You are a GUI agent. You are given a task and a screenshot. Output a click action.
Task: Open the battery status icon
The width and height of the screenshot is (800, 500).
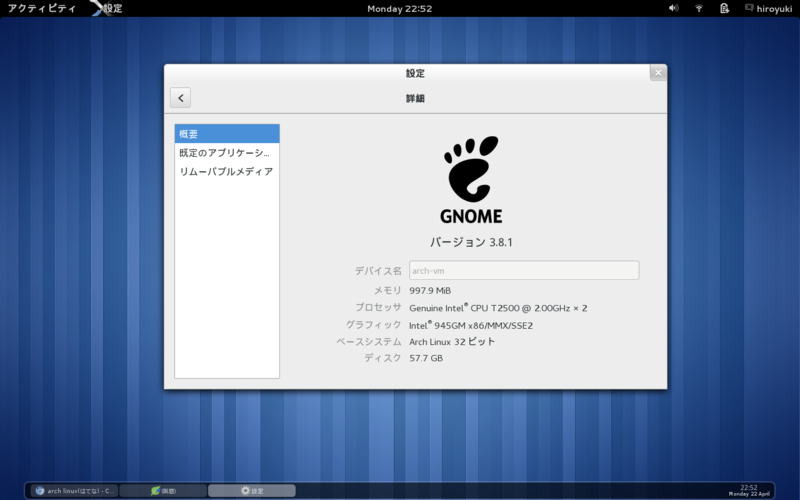pos(724,8)
